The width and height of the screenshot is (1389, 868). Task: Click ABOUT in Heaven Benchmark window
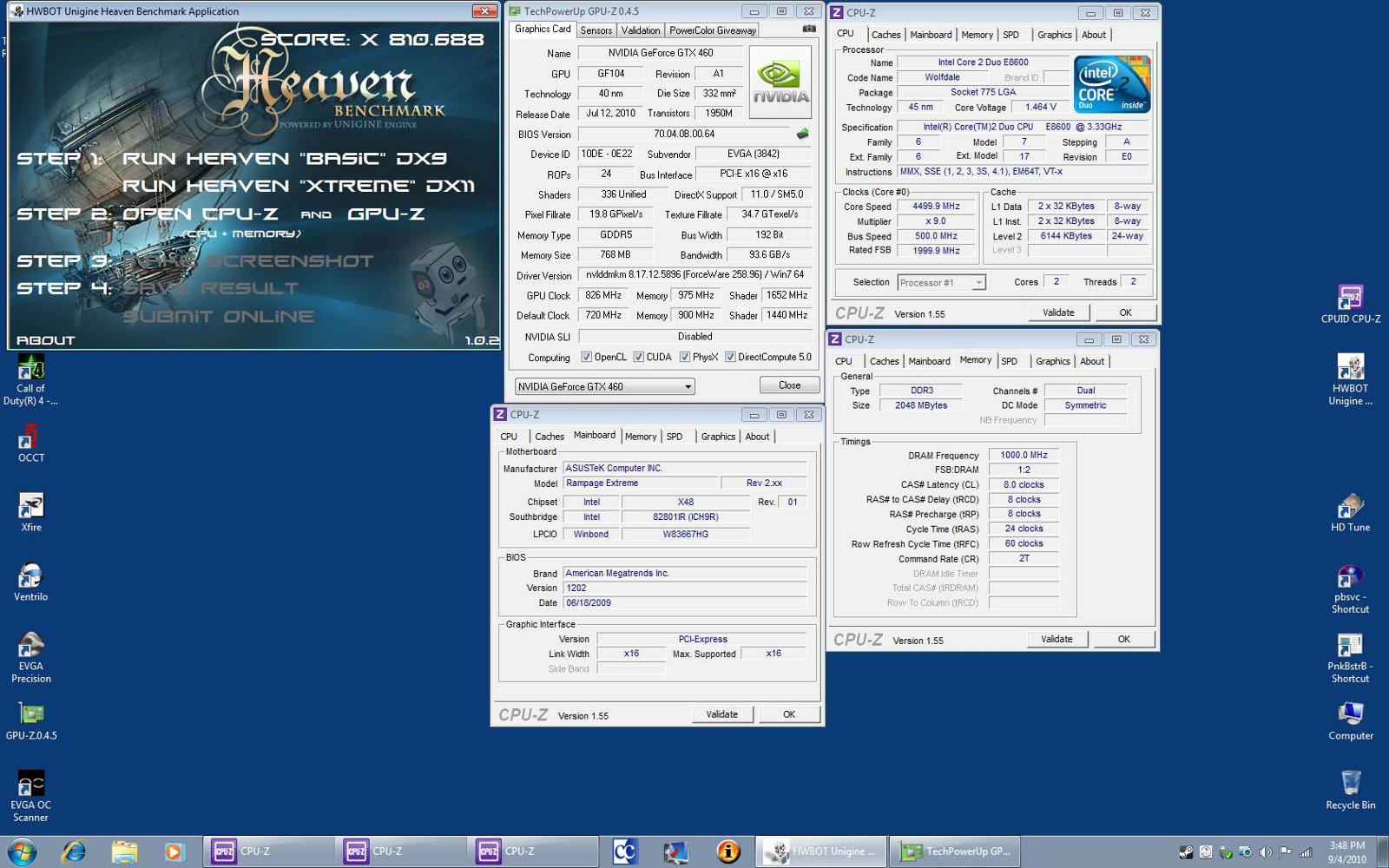(45, 340)
